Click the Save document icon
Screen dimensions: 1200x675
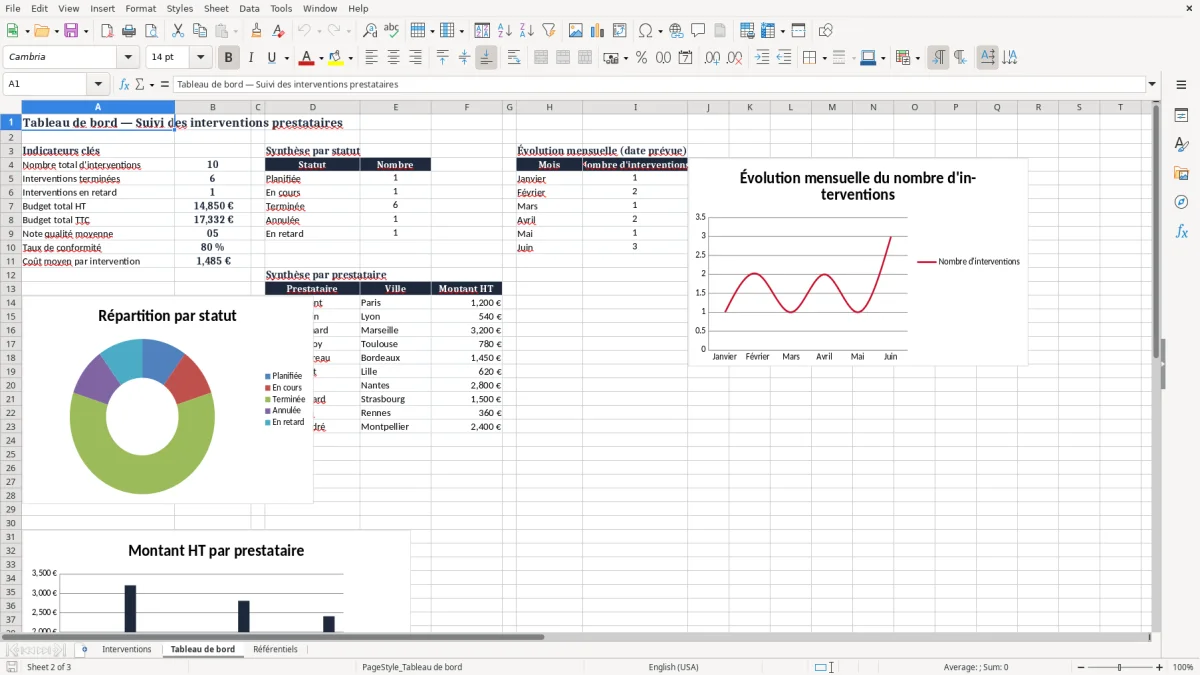(x=71, y=31)
